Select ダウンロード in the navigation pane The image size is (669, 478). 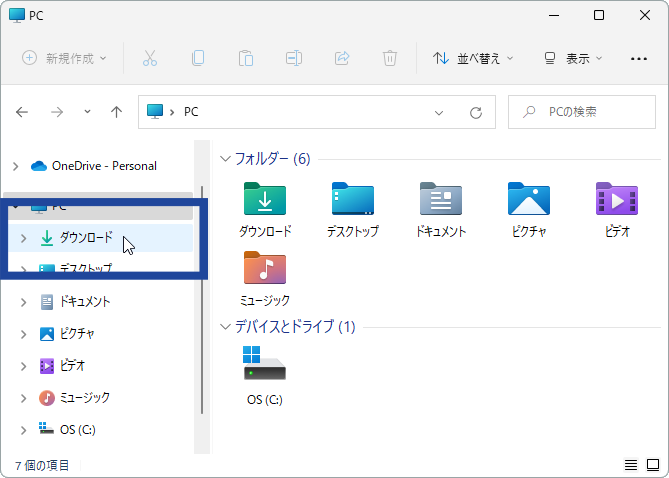85,239
